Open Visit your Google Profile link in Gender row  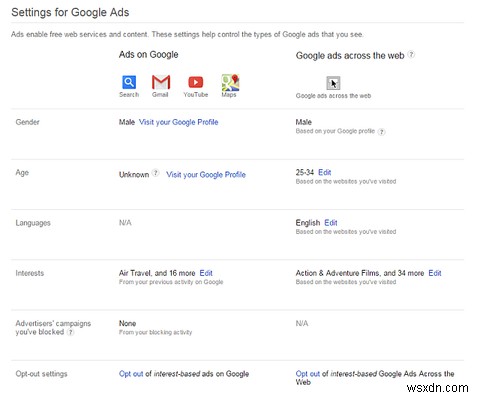point(179,122)
